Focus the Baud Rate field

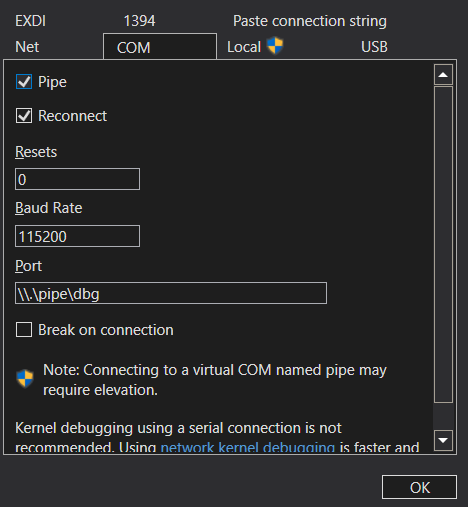coord(77,236)
